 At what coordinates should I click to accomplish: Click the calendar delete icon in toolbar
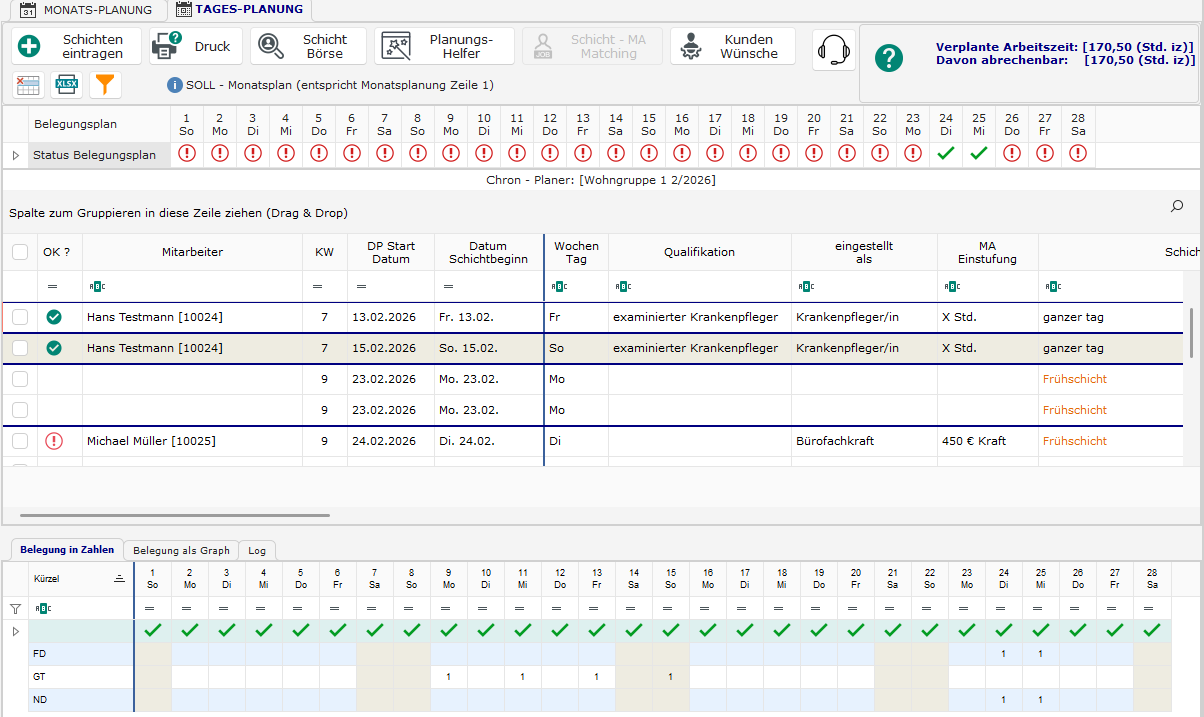click(28, 85)
